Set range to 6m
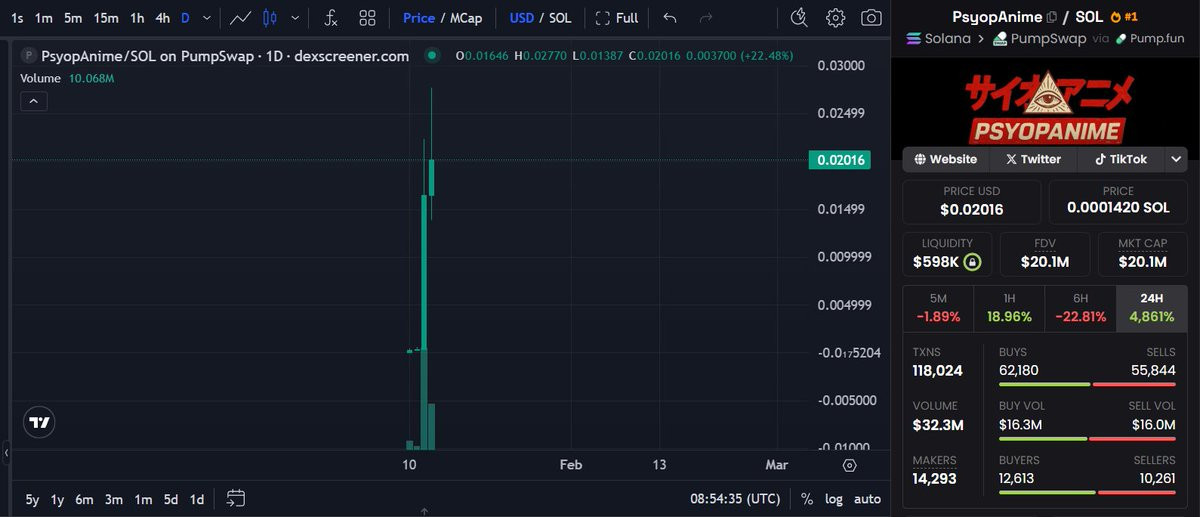 [x=85, y=499]
